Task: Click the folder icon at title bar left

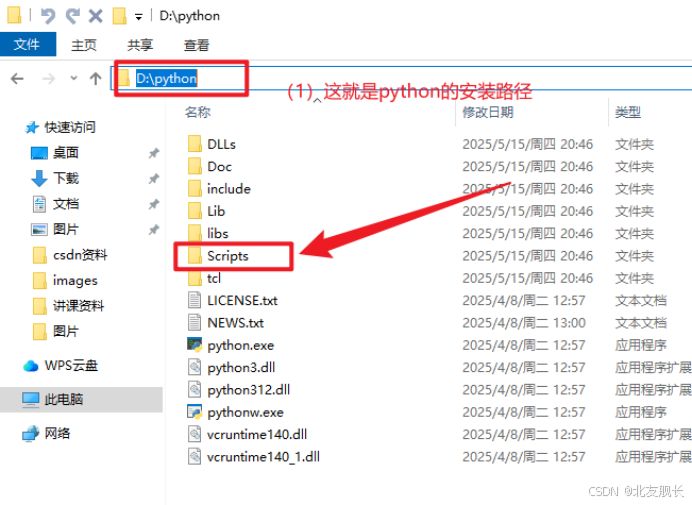Action: [x=14, y=15]
